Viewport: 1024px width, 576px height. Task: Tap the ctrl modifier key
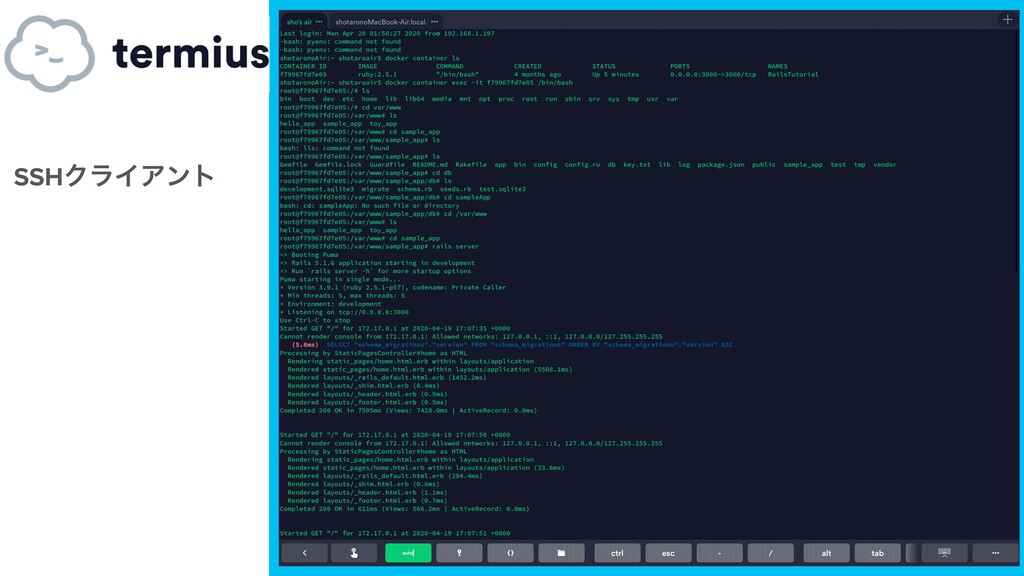617,553
